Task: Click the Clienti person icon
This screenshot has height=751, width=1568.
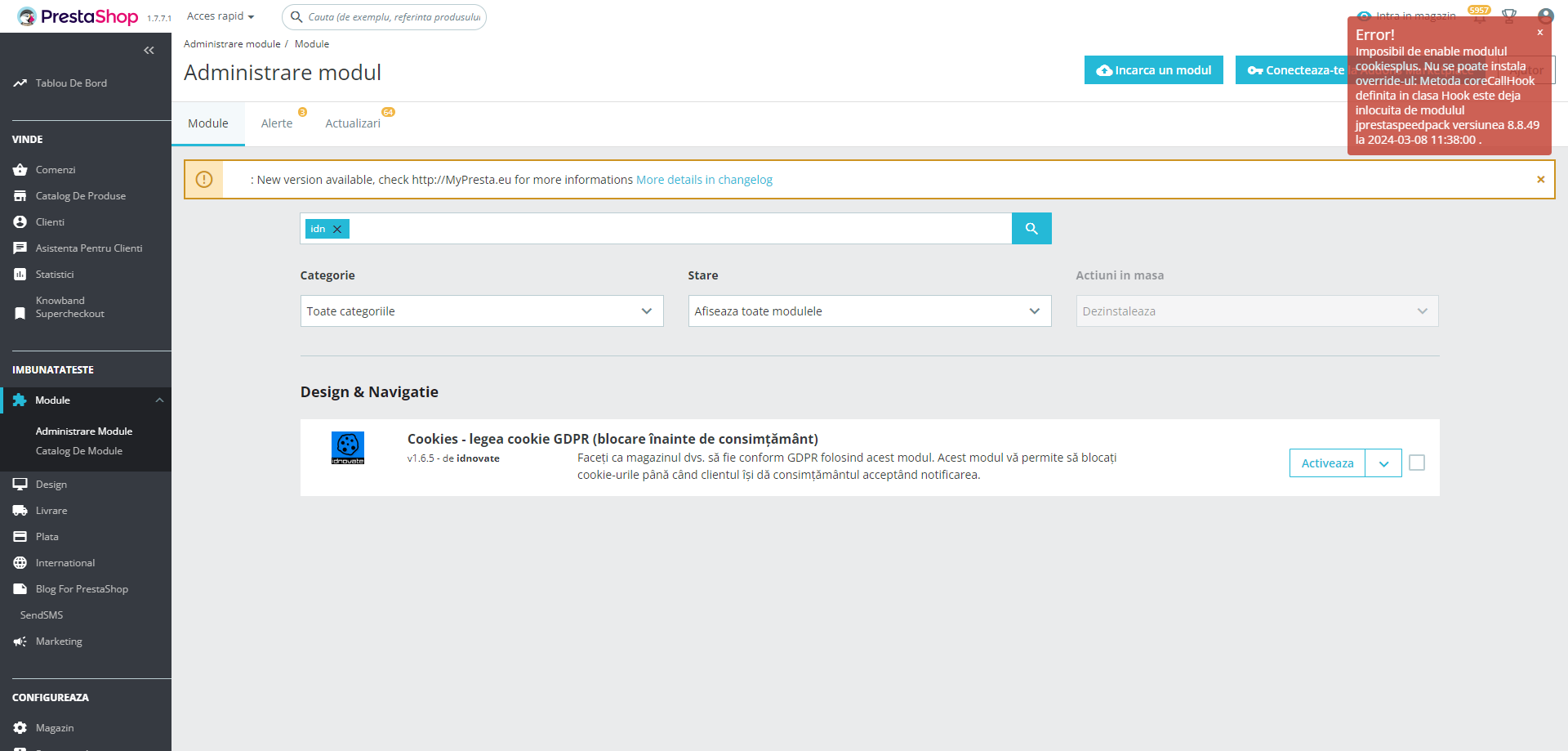Action: click(20, 222)
